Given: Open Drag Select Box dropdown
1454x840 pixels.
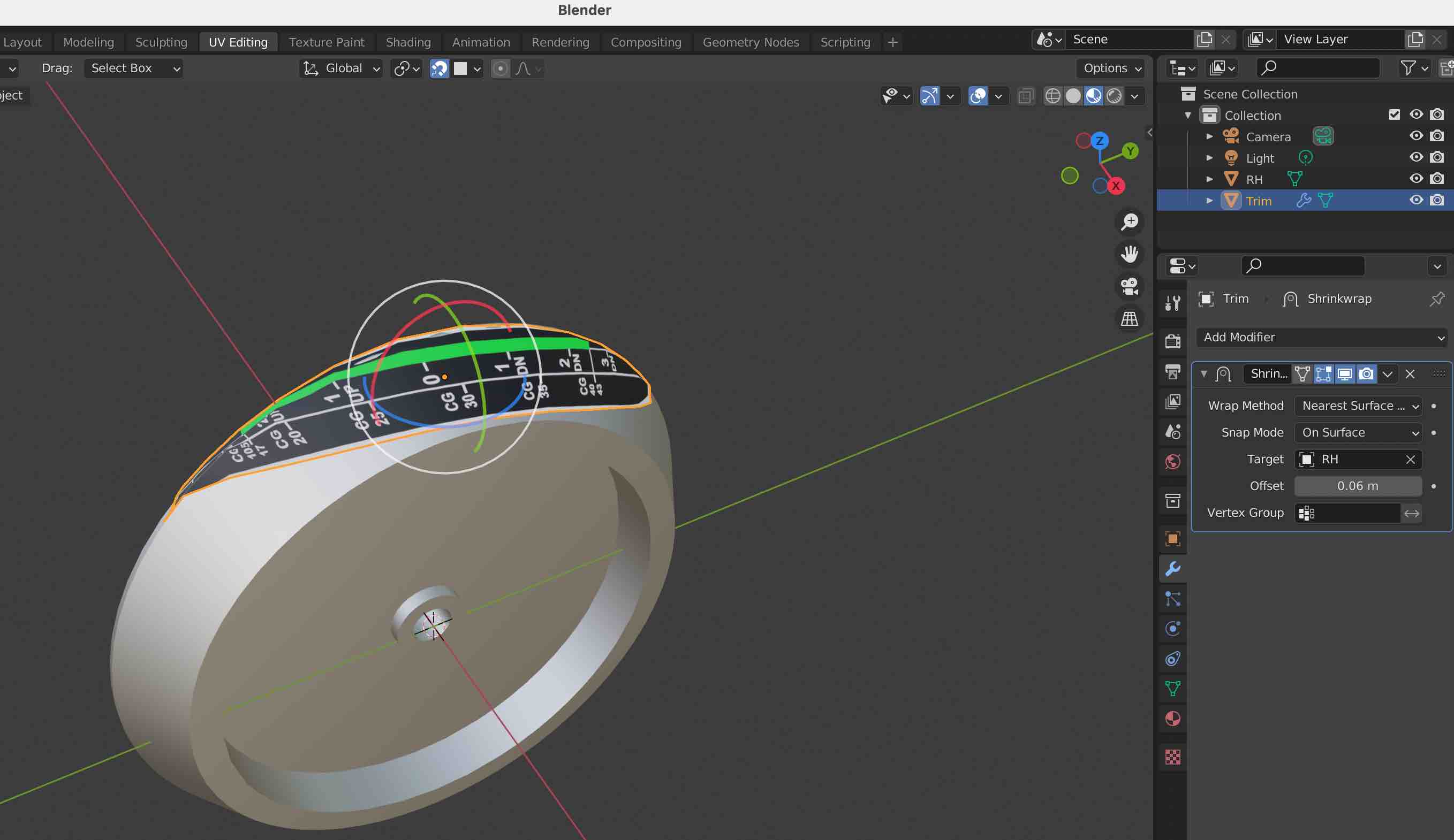Looking at the screenshot, I should click(133, 68).
